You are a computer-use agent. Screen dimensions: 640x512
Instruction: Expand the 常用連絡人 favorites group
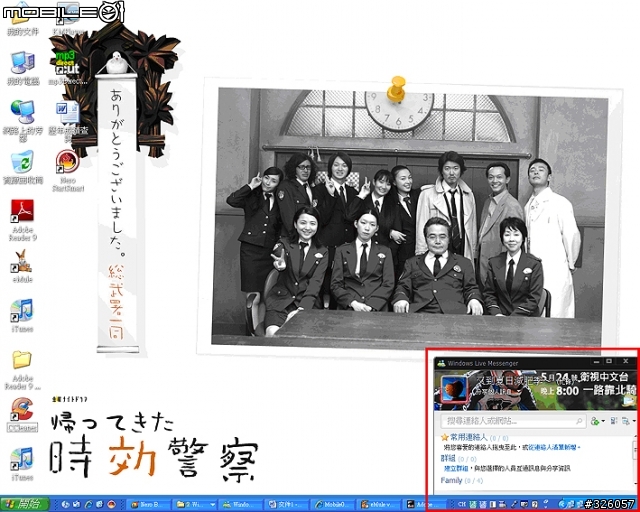(x=473, y=437)
